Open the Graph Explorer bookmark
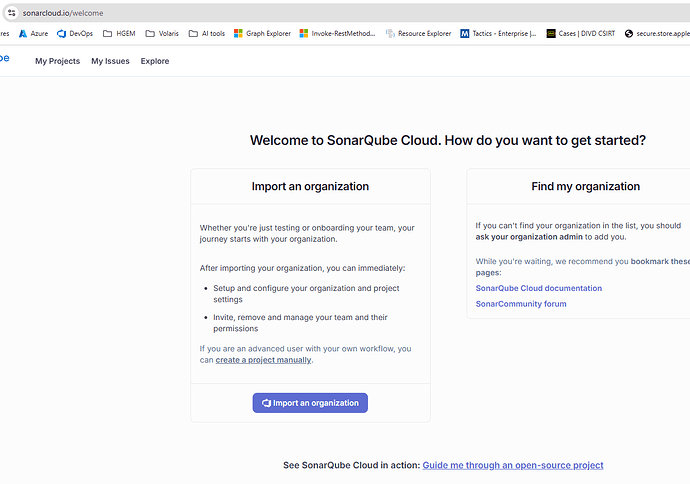 (262, 33)
